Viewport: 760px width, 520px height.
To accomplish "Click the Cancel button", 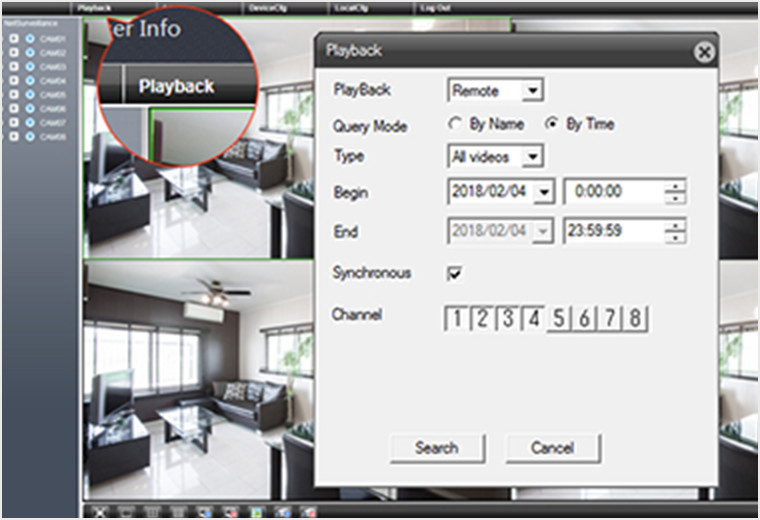I will [x=553, y=448].
